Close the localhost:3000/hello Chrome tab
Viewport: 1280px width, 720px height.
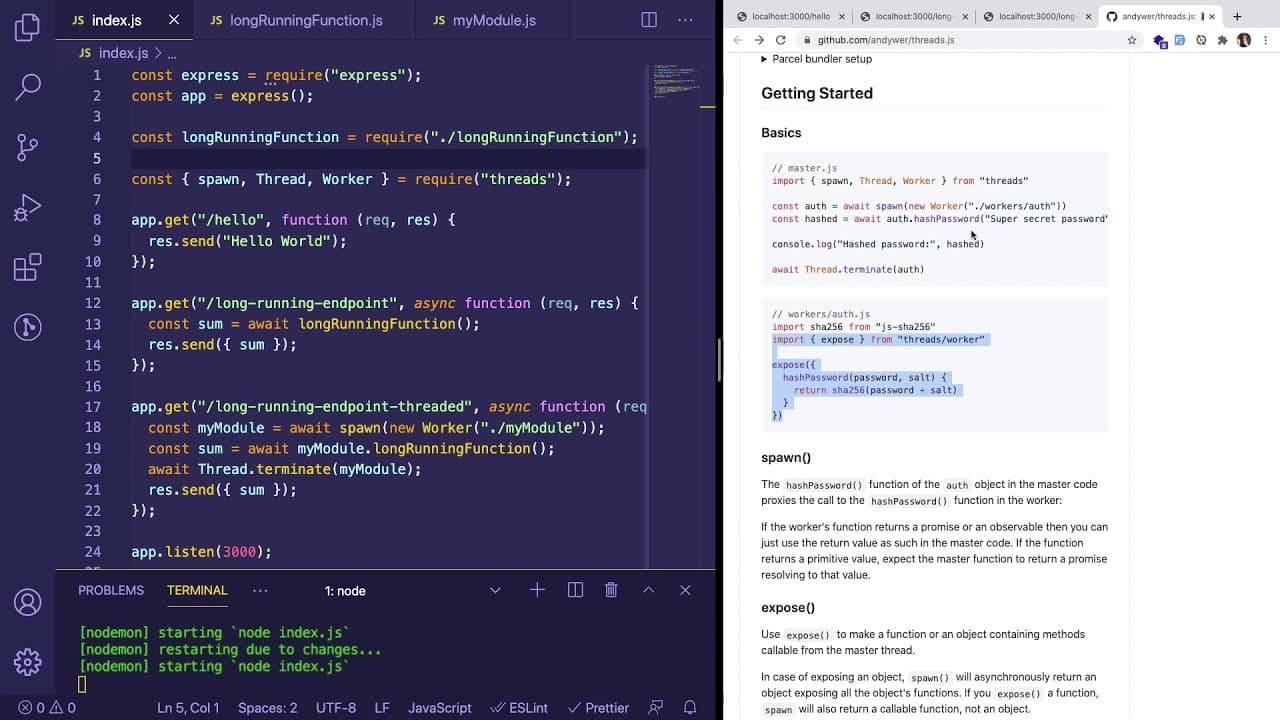point(841,17)
